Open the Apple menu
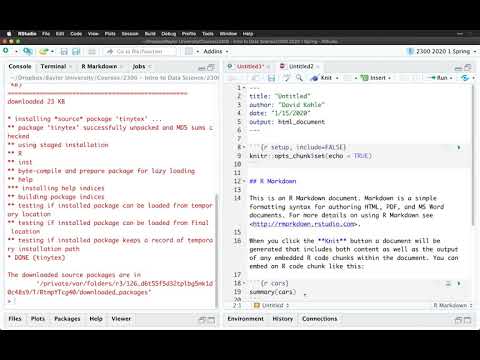The image size is (480, 360). click(x=9, y=34)
